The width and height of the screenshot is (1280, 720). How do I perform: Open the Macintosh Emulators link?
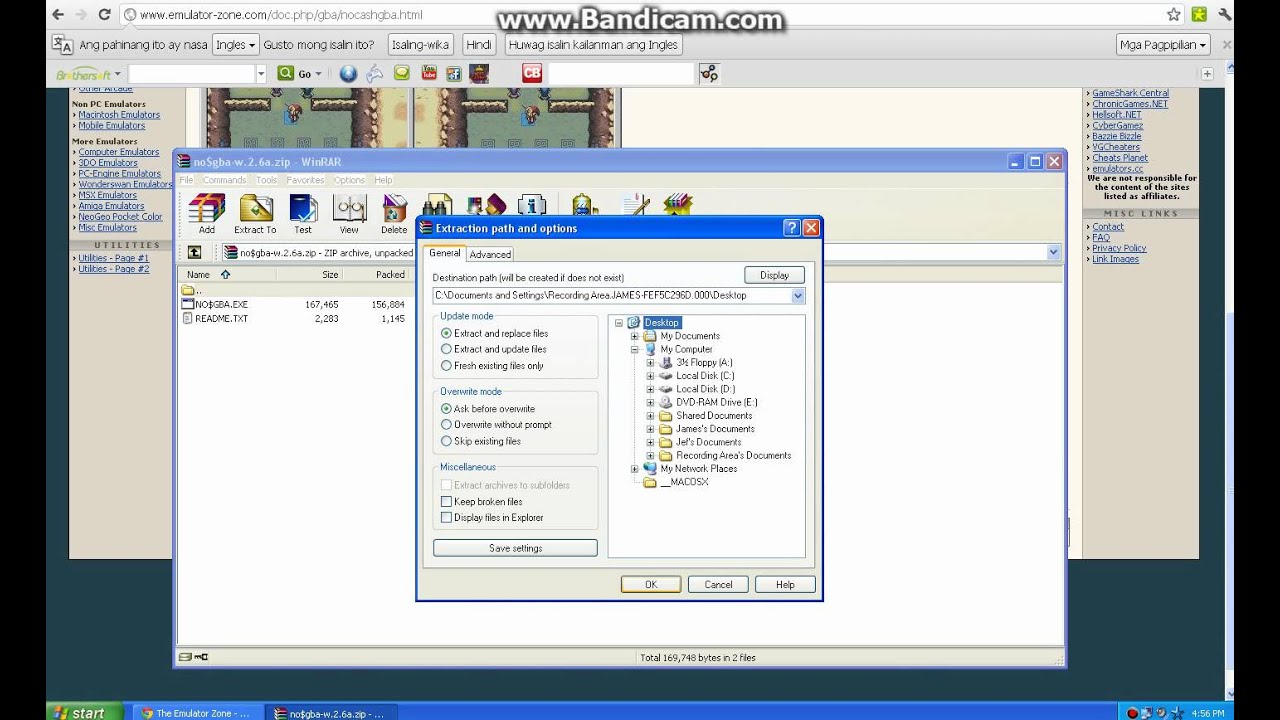[119, 115]
